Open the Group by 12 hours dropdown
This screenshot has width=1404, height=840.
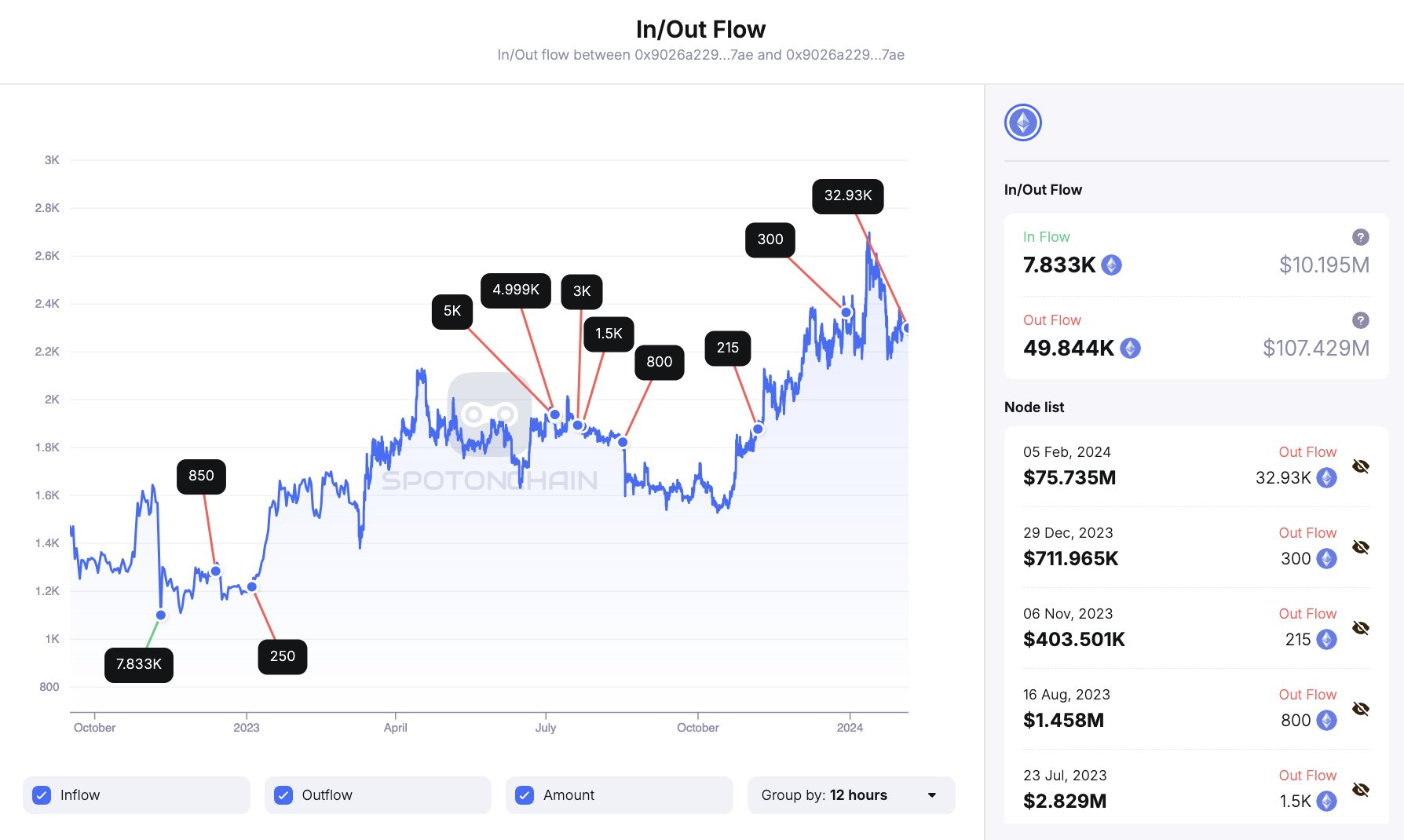(850, 795)
